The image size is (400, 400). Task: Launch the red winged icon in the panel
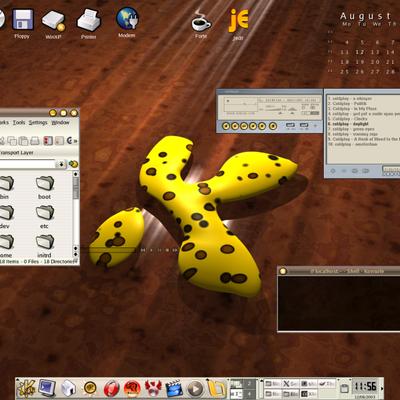point(153,389)
